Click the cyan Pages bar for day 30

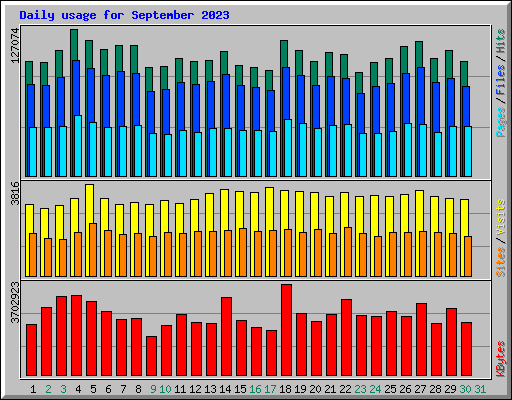point(468,152)
